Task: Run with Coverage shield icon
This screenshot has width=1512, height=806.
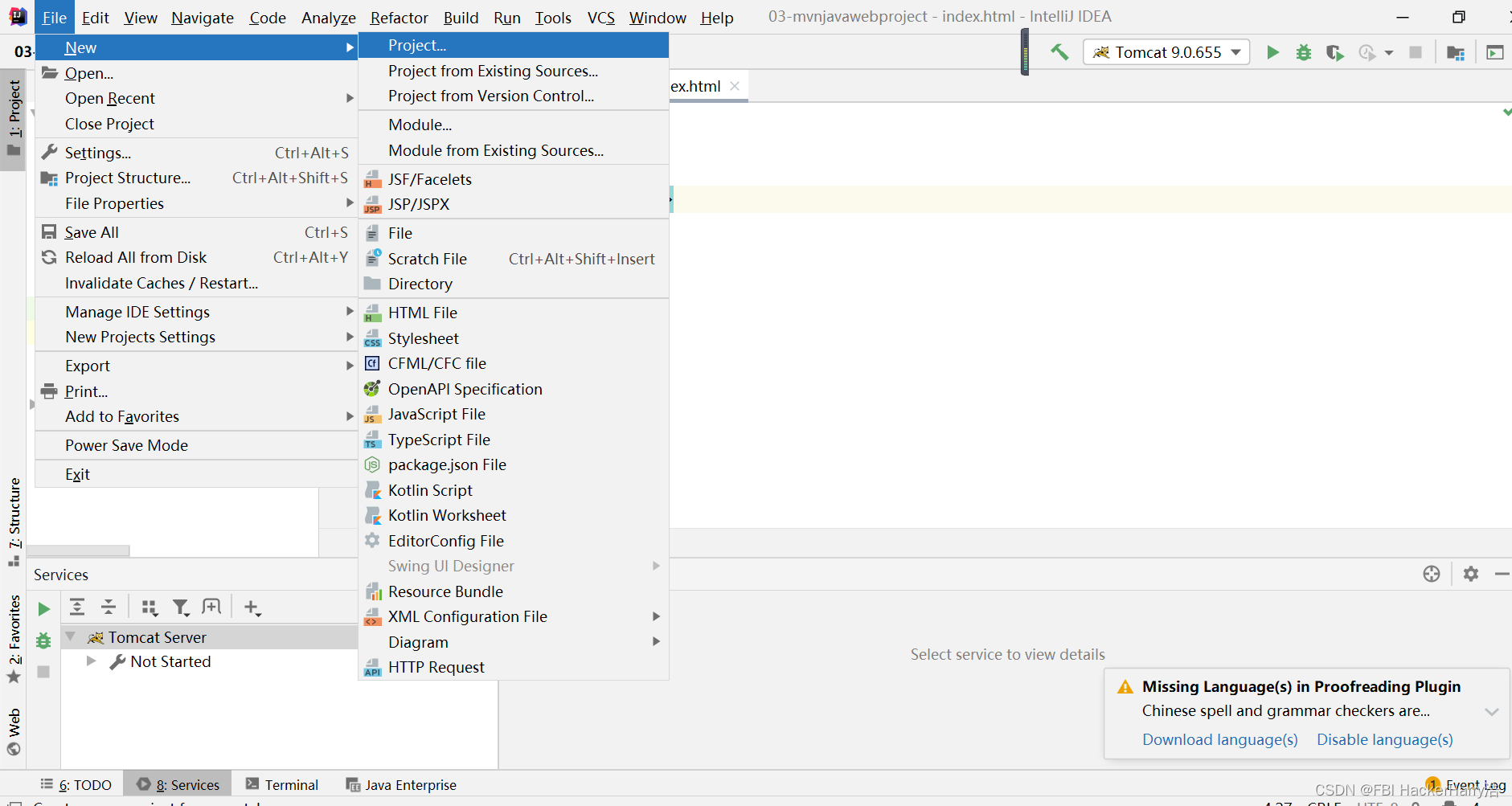Action: pos(1334,52)
